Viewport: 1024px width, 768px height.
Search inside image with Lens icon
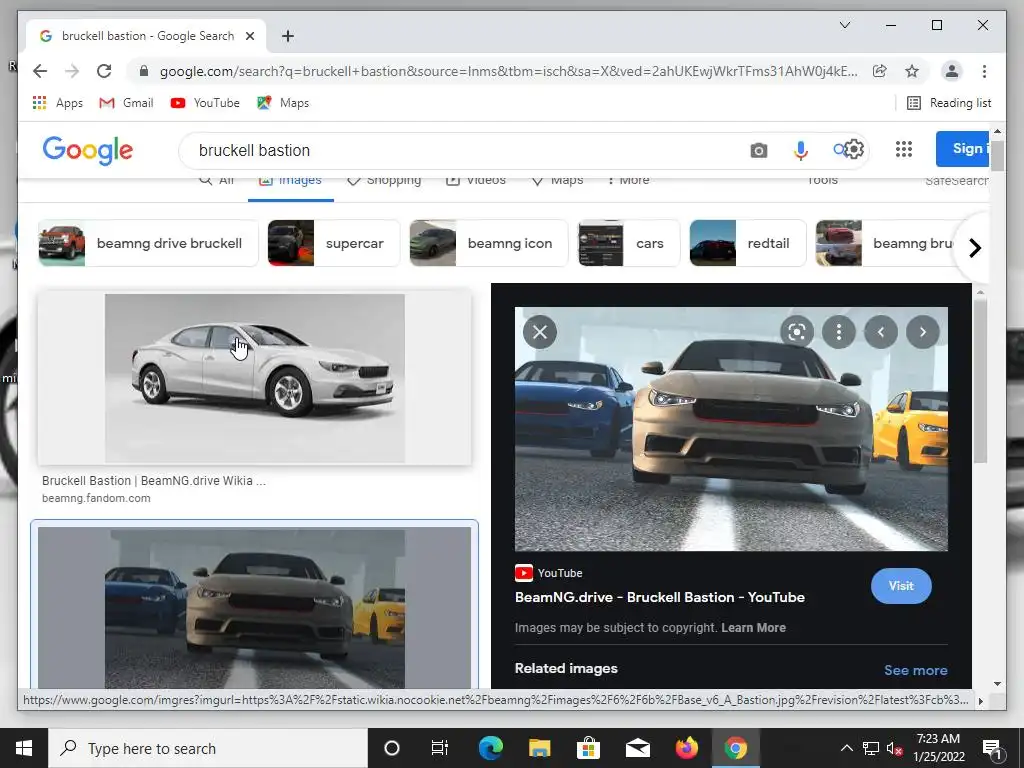797,332
